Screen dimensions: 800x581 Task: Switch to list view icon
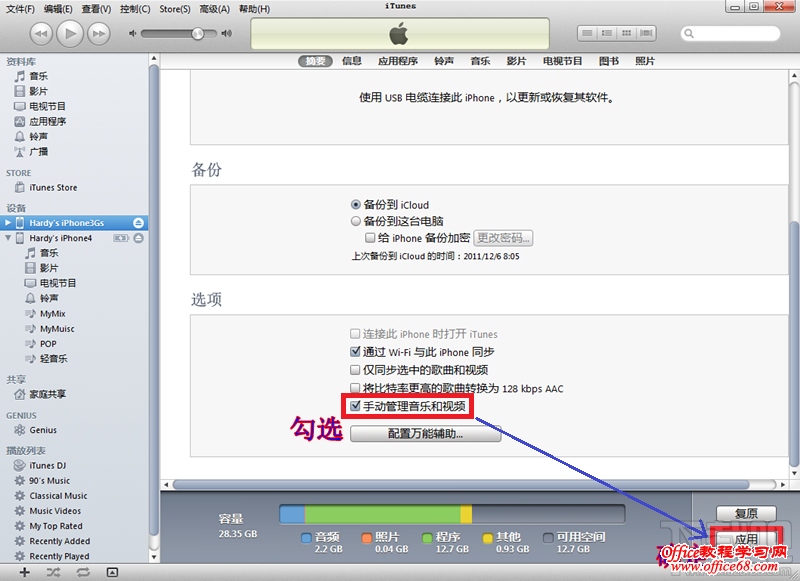(x=587, y=33)
